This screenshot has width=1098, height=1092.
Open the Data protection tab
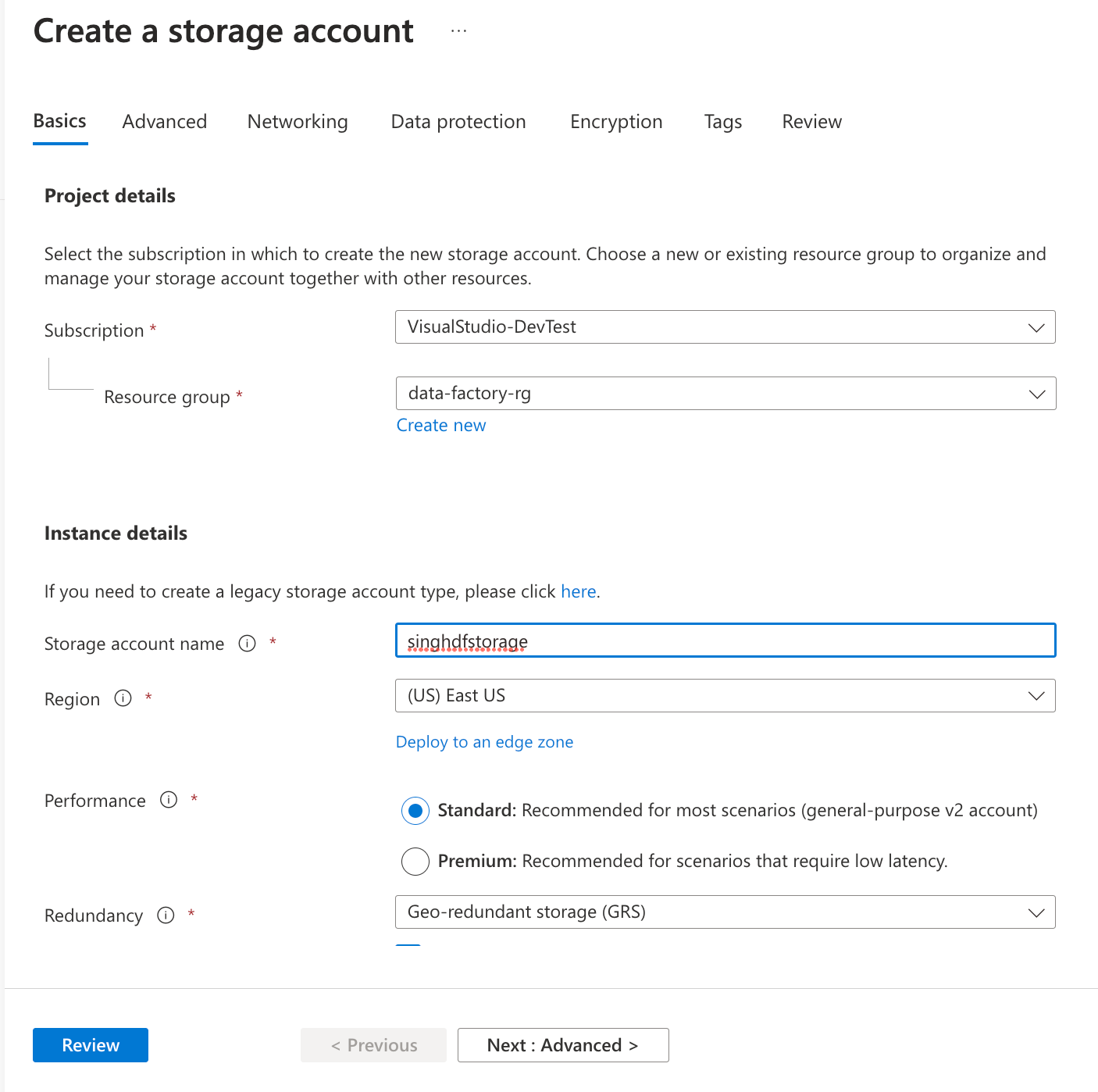(458, 122)
